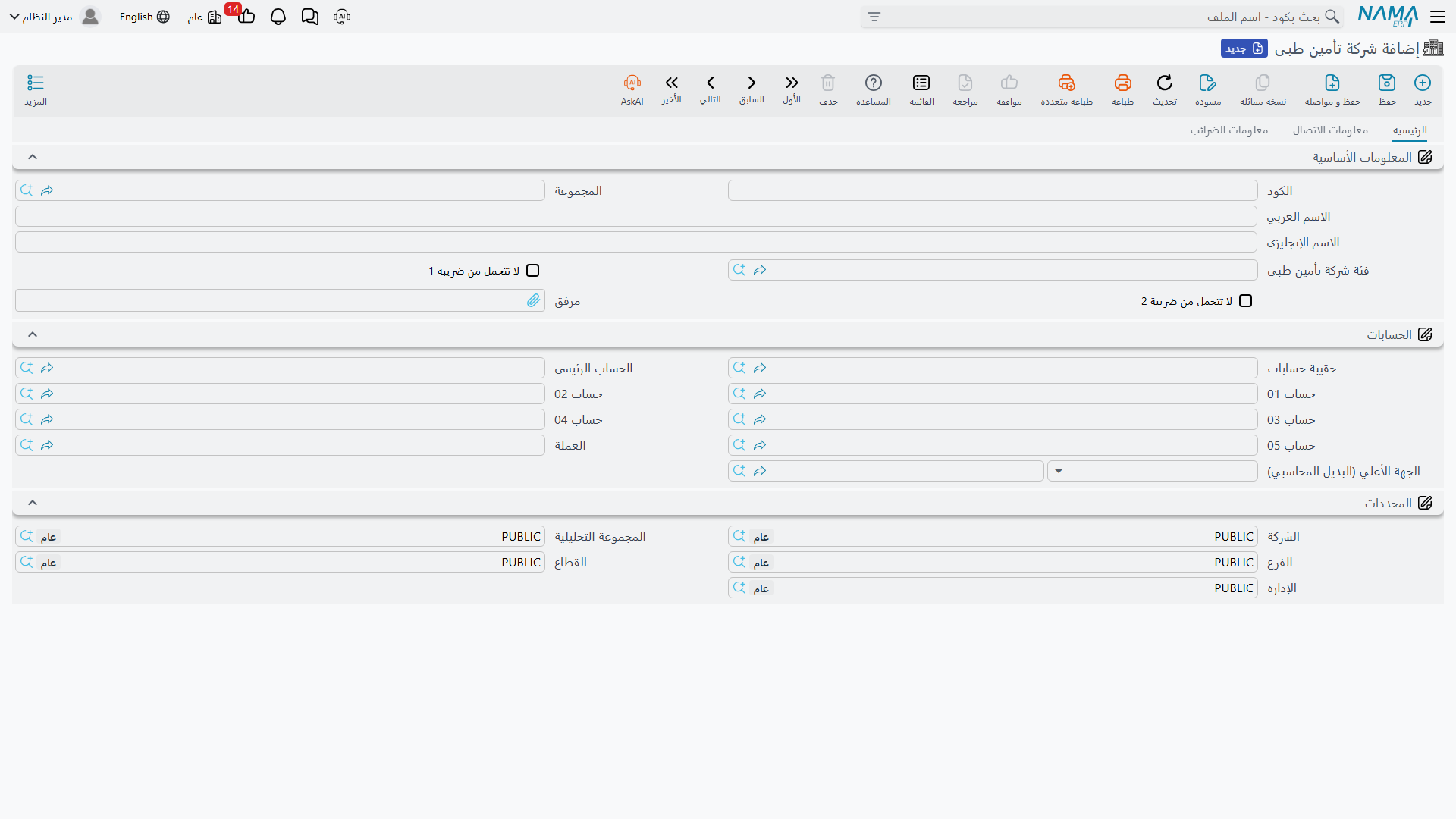1456x819 pixels.
Task: Collapse المعلومات الأساسية section
Action: click(33, 157)
